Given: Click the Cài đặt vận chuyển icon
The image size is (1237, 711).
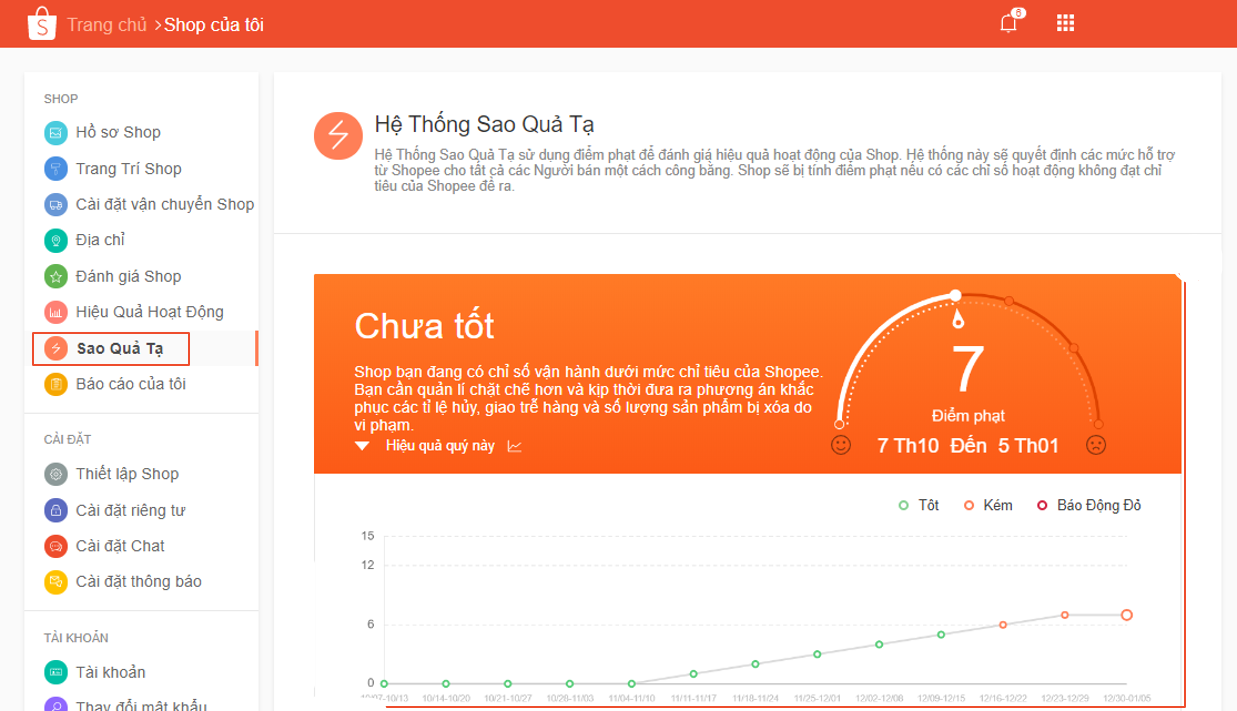Looking at the screenshot, I should click(56, 204).
